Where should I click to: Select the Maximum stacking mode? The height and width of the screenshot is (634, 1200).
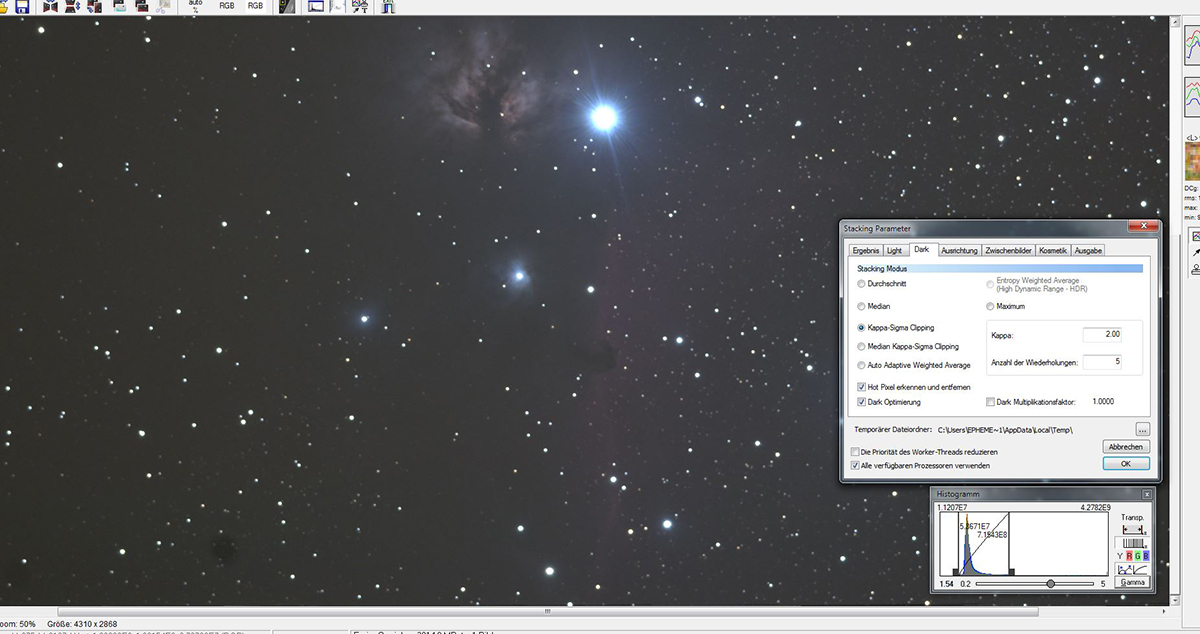991,306
